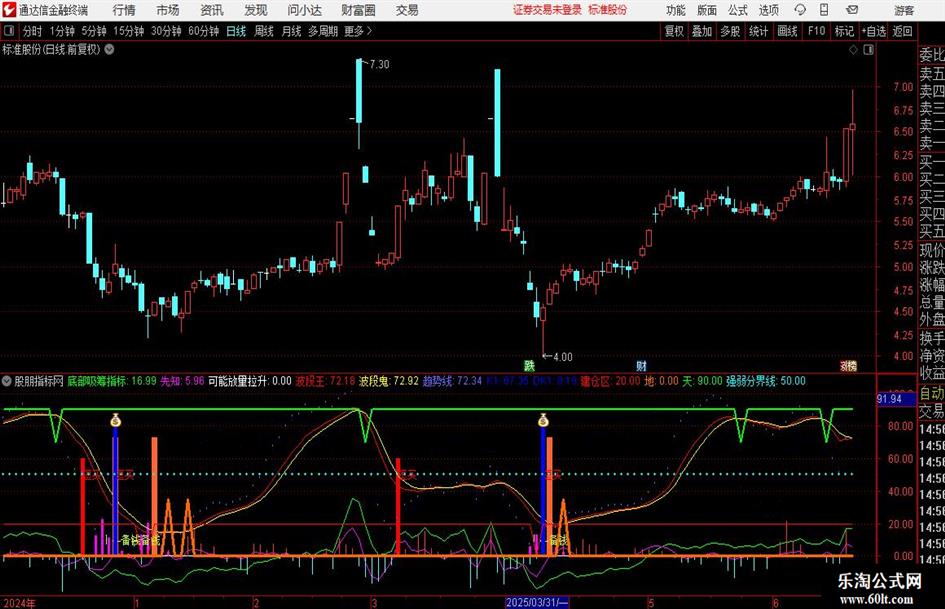Image resolution: width=945 pixels, height=609 pixels.
Task: Open the 版面 menu
Action: tap(707, 10)
